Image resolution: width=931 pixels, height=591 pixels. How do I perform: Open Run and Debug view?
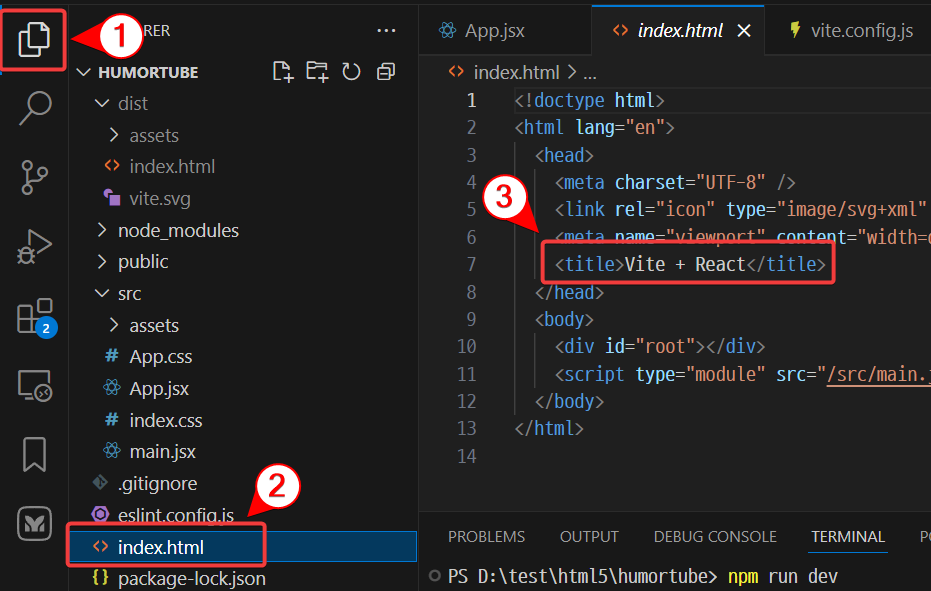(34, 246)
